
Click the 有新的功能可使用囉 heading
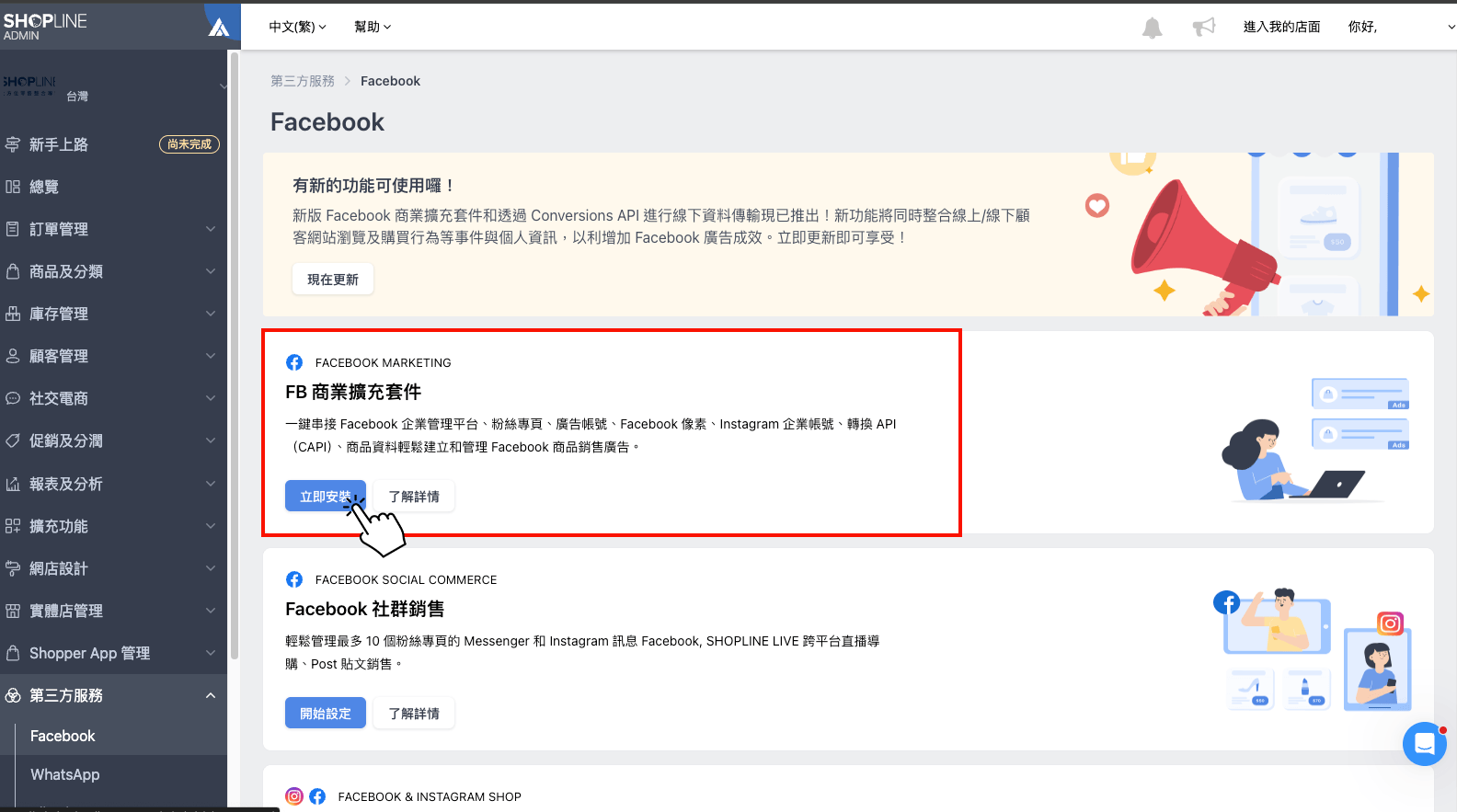[x=373, y=186]
